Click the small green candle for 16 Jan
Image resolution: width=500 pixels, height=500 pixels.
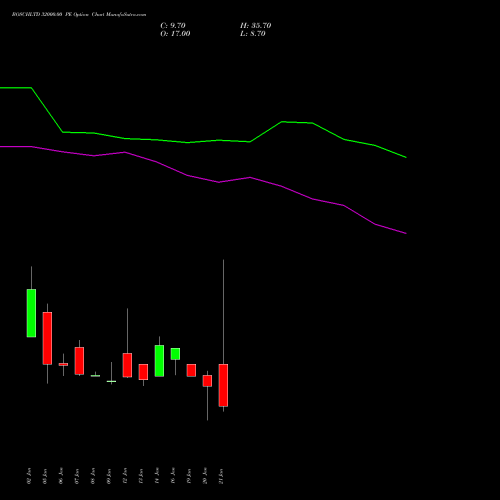click(x=175, y=354)
